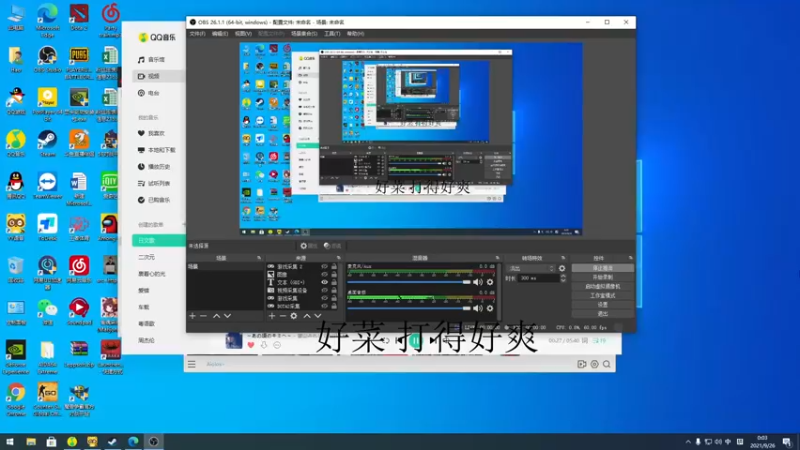Pop out the Scene Transitions panel with its float icon
Image resolution: width=800 pixels, height=450 pixels.
point(563,258)
